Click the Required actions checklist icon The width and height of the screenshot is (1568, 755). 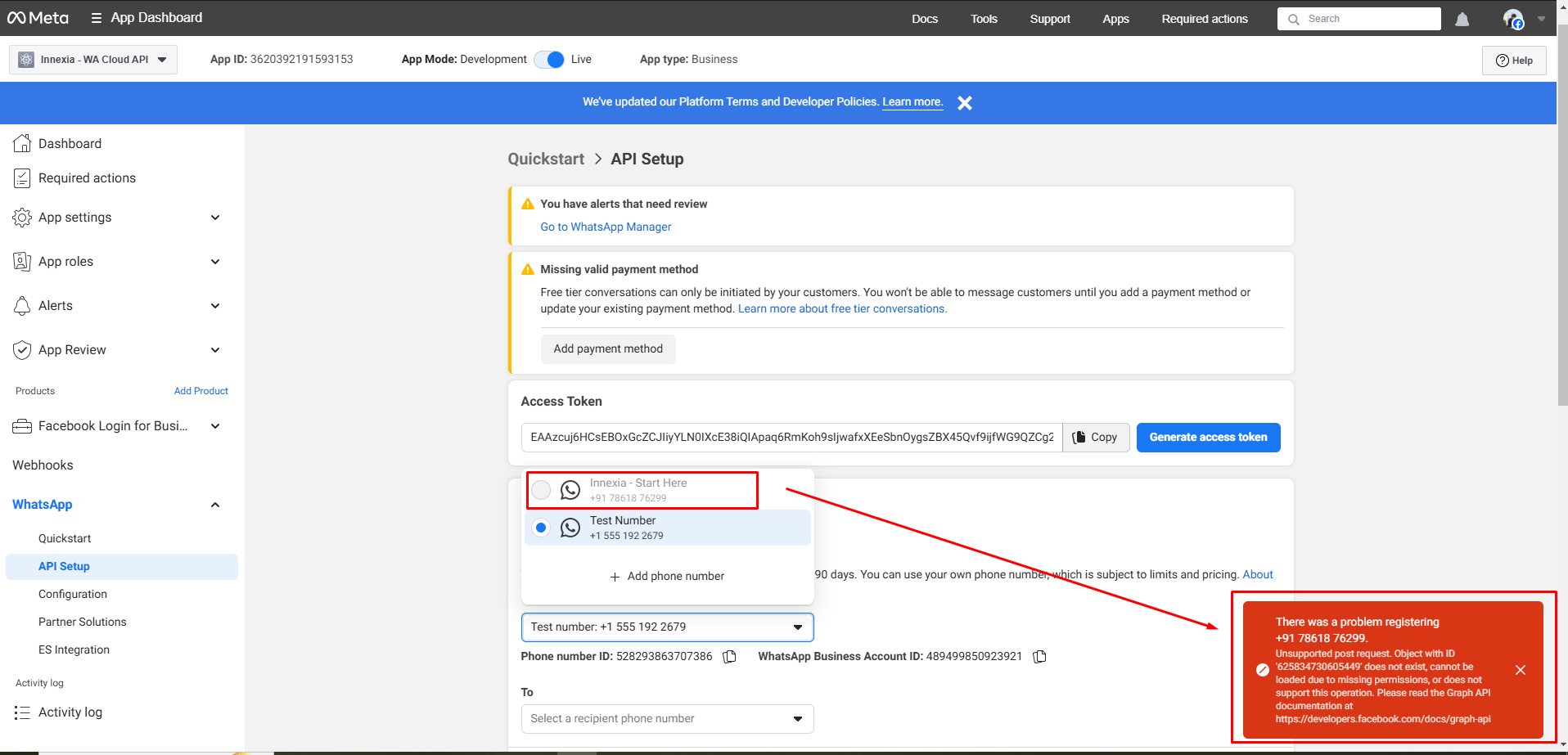(x=22, y=178)
